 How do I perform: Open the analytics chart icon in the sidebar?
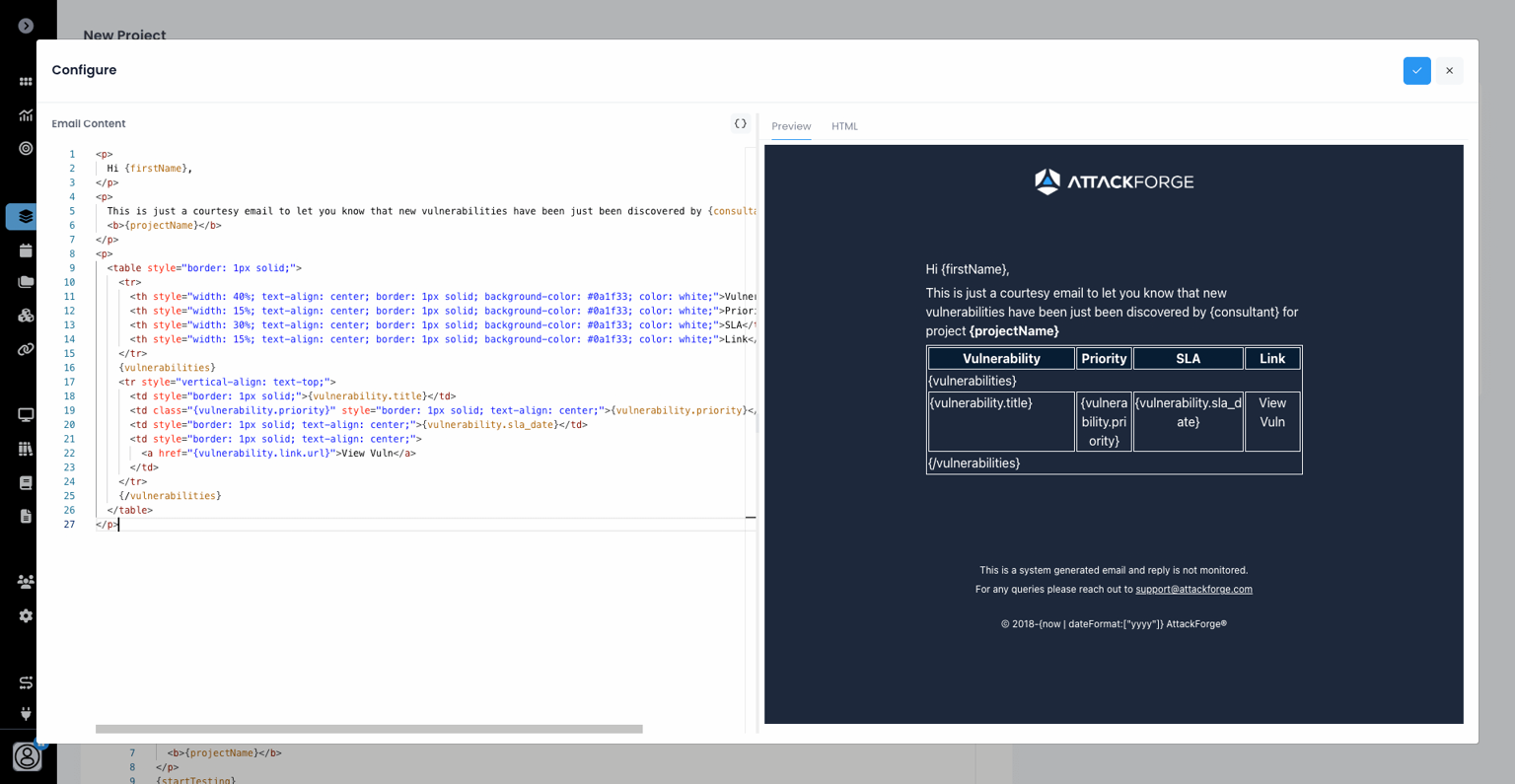coord(26,115)
